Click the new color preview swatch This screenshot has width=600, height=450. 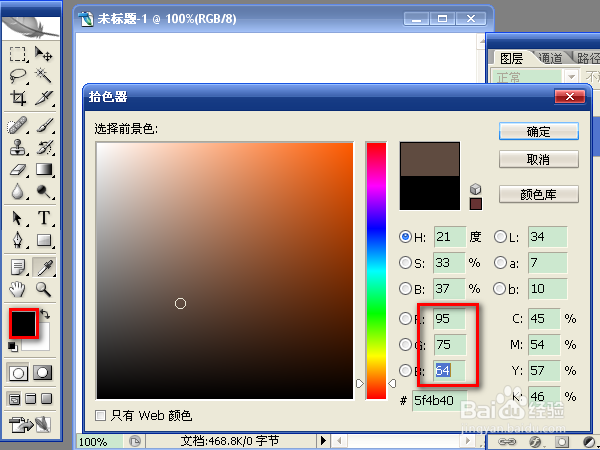point(430,159)
